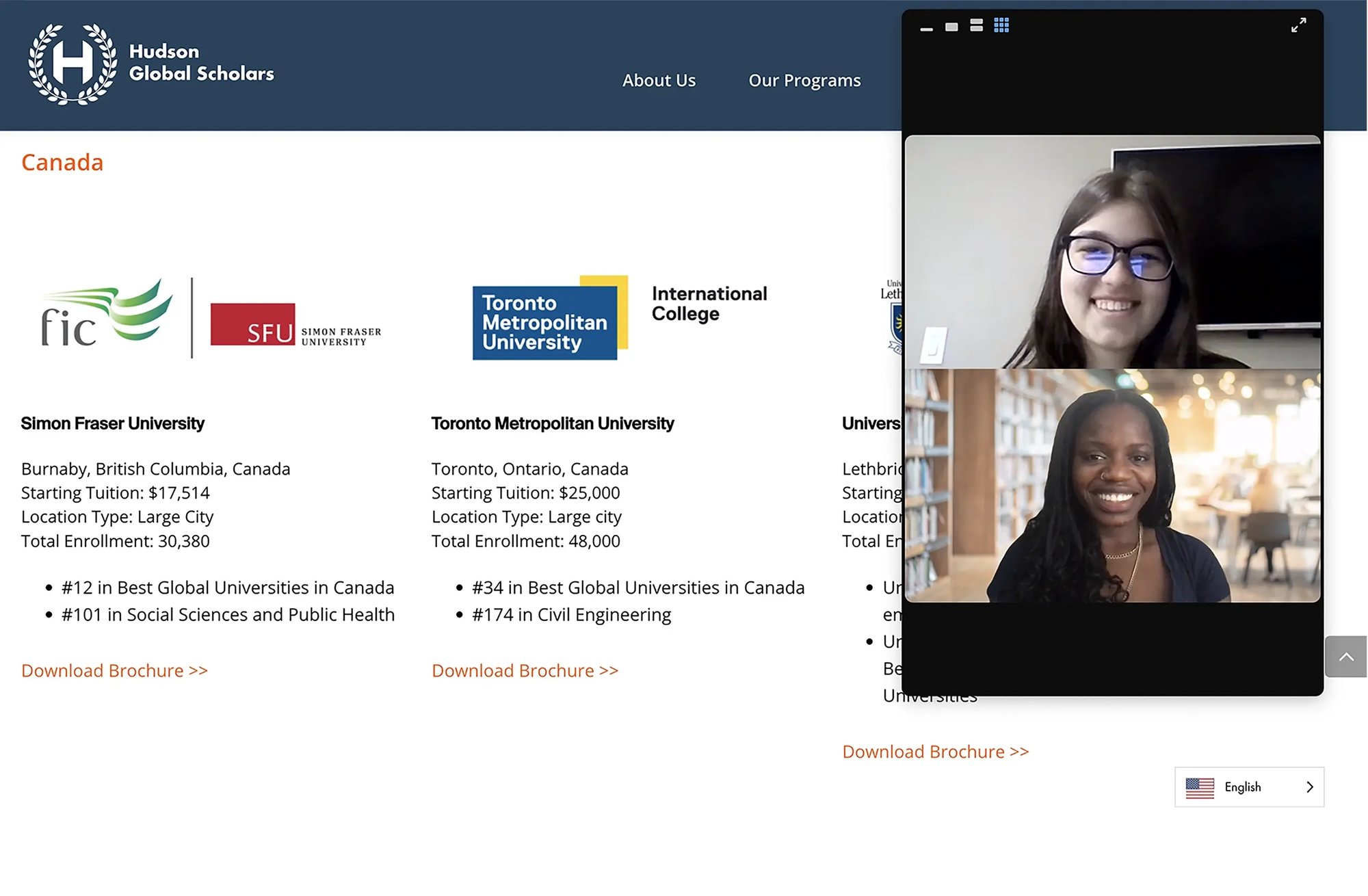
Task: Click 'Location Type: Large City' under Simon Fraser
Action: (x=117, y=517)
